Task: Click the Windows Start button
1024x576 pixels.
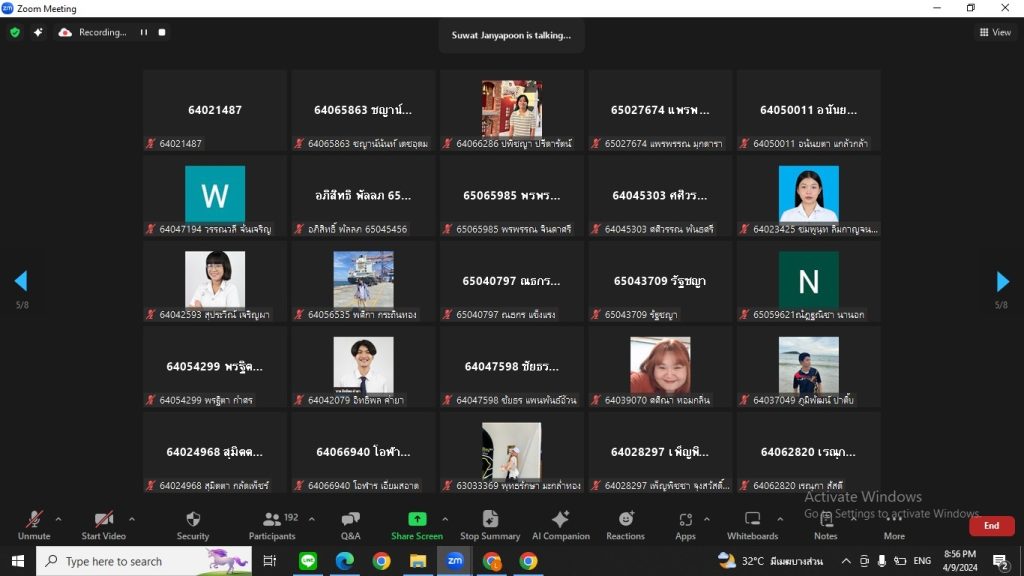Action: coord(18,561)
